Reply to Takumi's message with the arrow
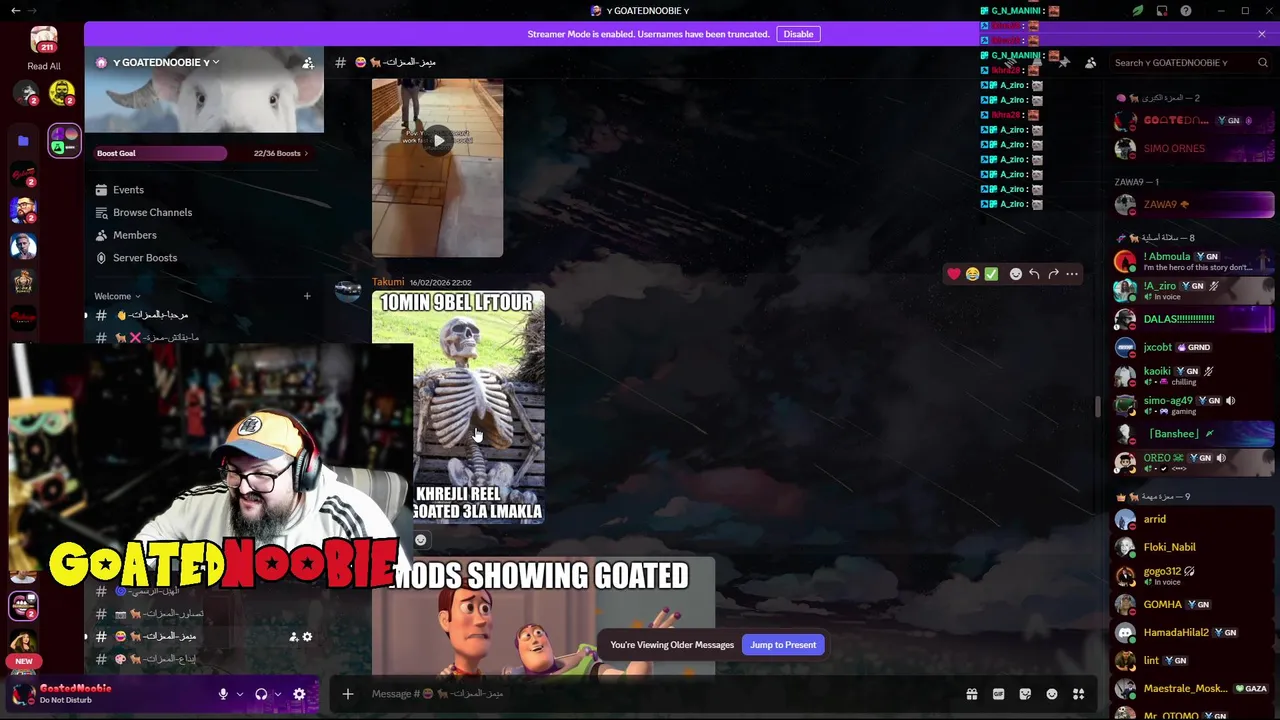Image resolution: width=1280 pixels, height=720 pixels. pyautogui.click(x=1034, y=274)
